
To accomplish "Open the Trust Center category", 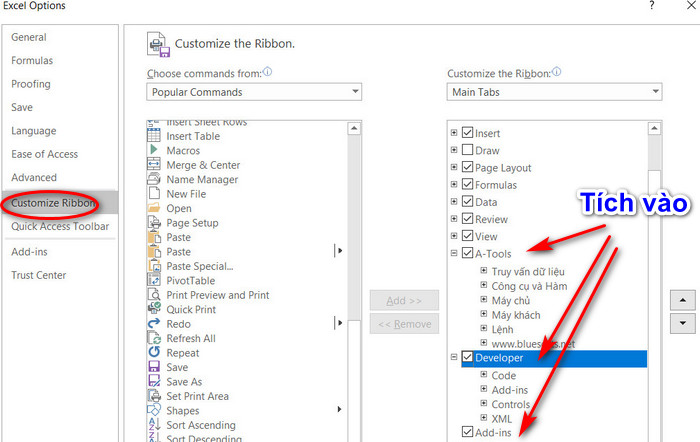I will point(39,275).
